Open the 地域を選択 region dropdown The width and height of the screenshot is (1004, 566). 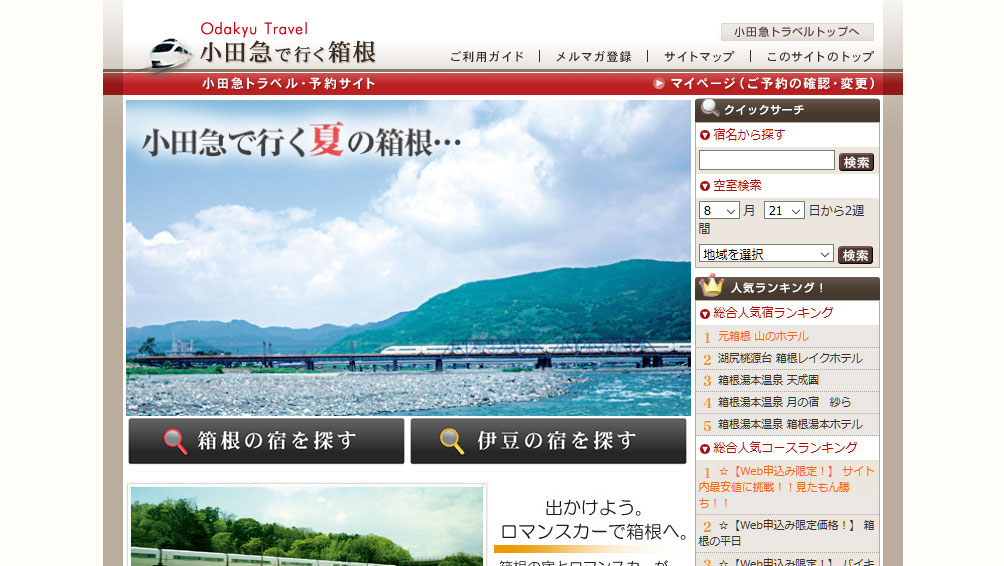point(766,254)
